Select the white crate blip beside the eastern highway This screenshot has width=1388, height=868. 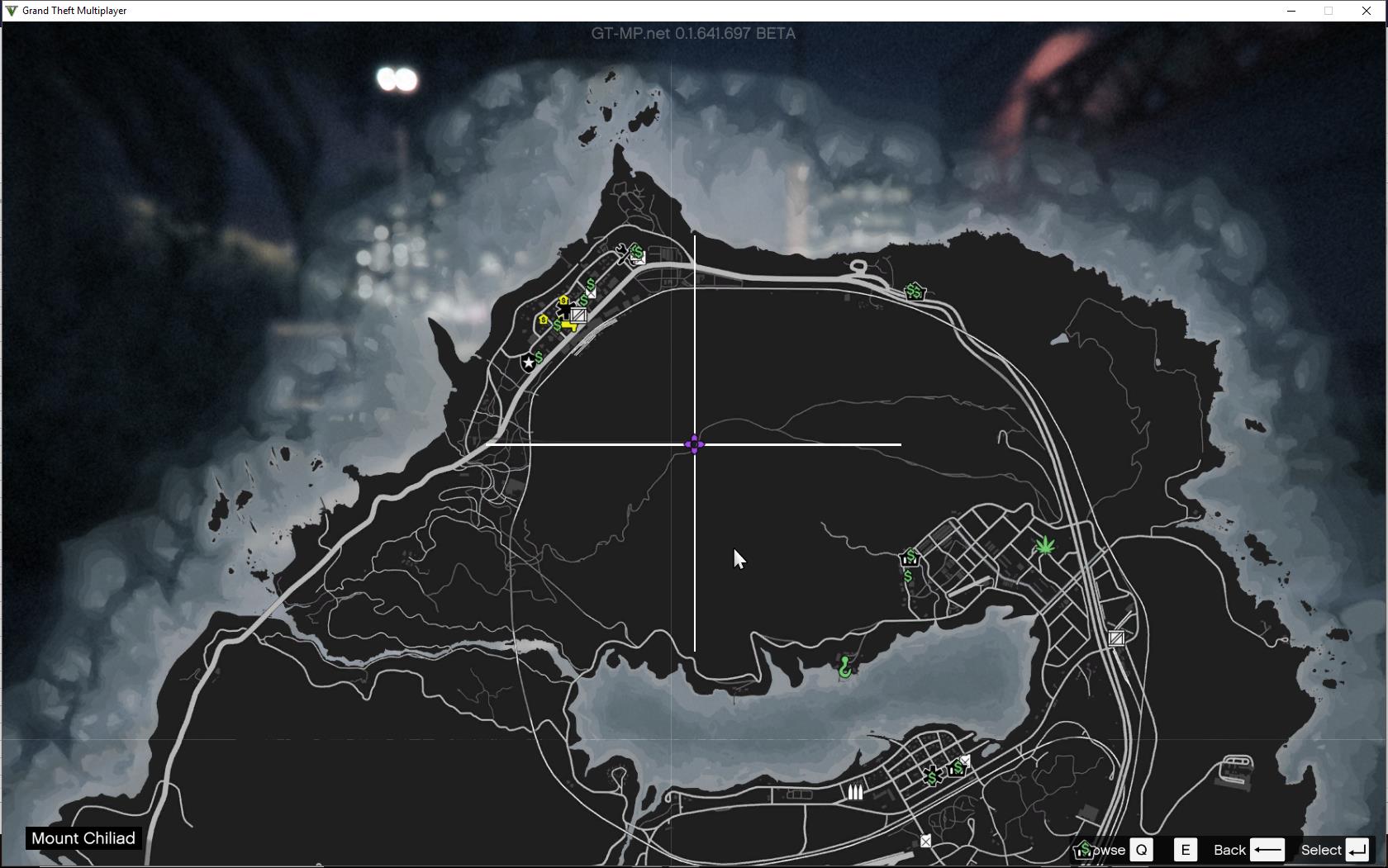coord(1116,638)
